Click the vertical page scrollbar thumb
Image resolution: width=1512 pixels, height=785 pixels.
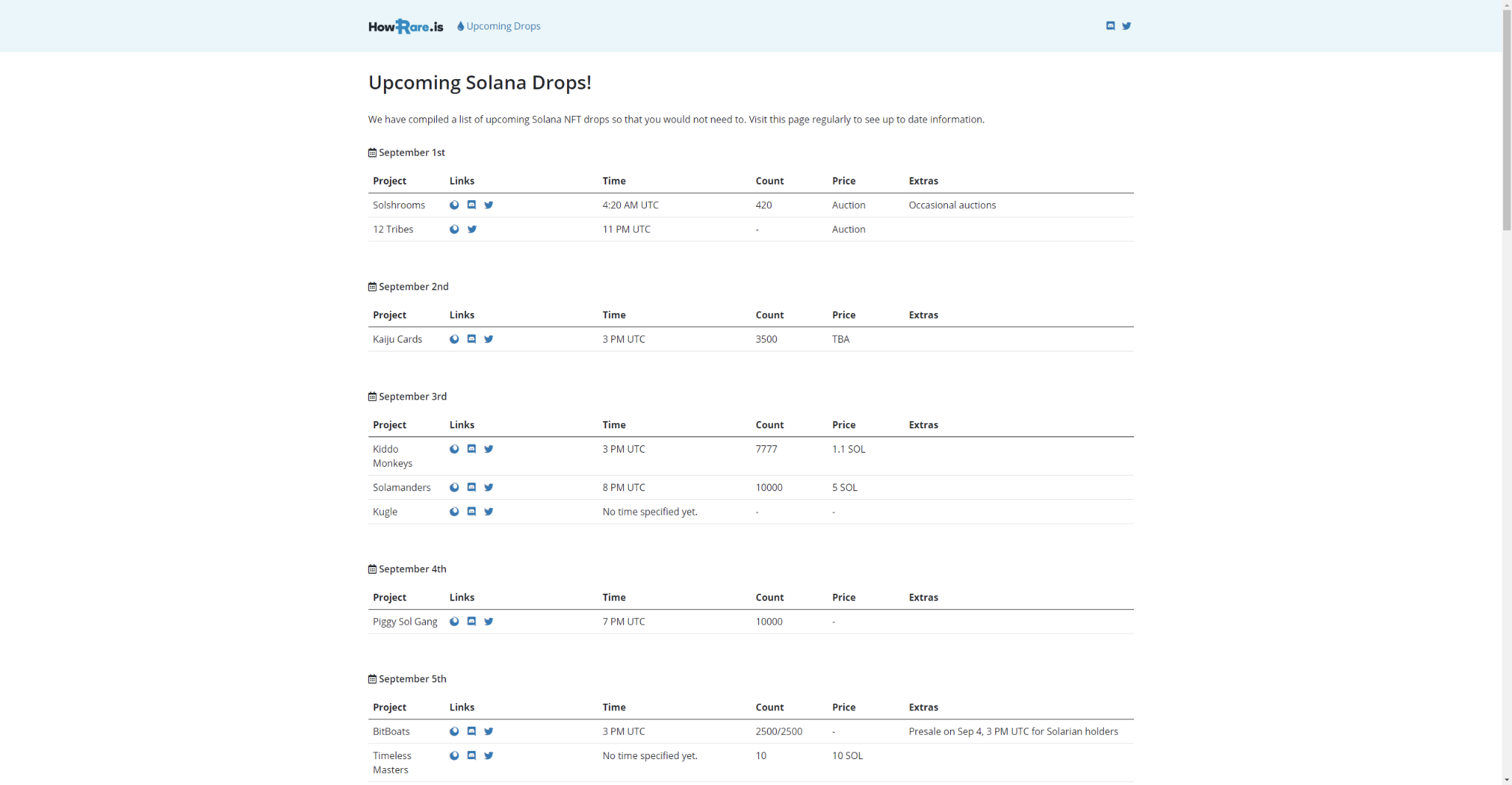[x=1507, y=120]
